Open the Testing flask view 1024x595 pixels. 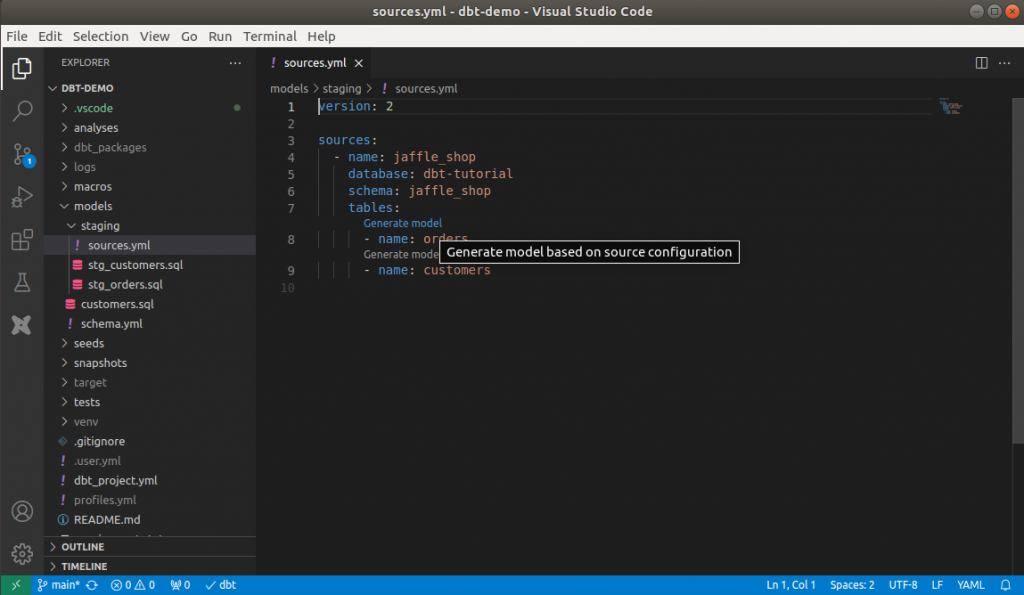point(22,282)
